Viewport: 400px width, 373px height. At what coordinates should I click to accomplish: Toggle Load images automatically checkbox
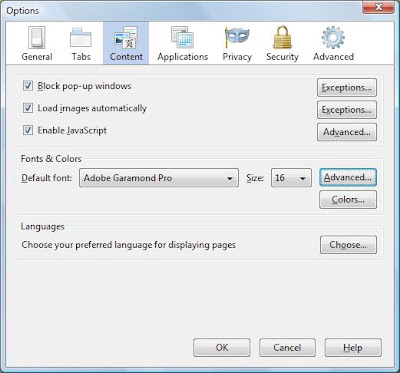click(28, 108)
